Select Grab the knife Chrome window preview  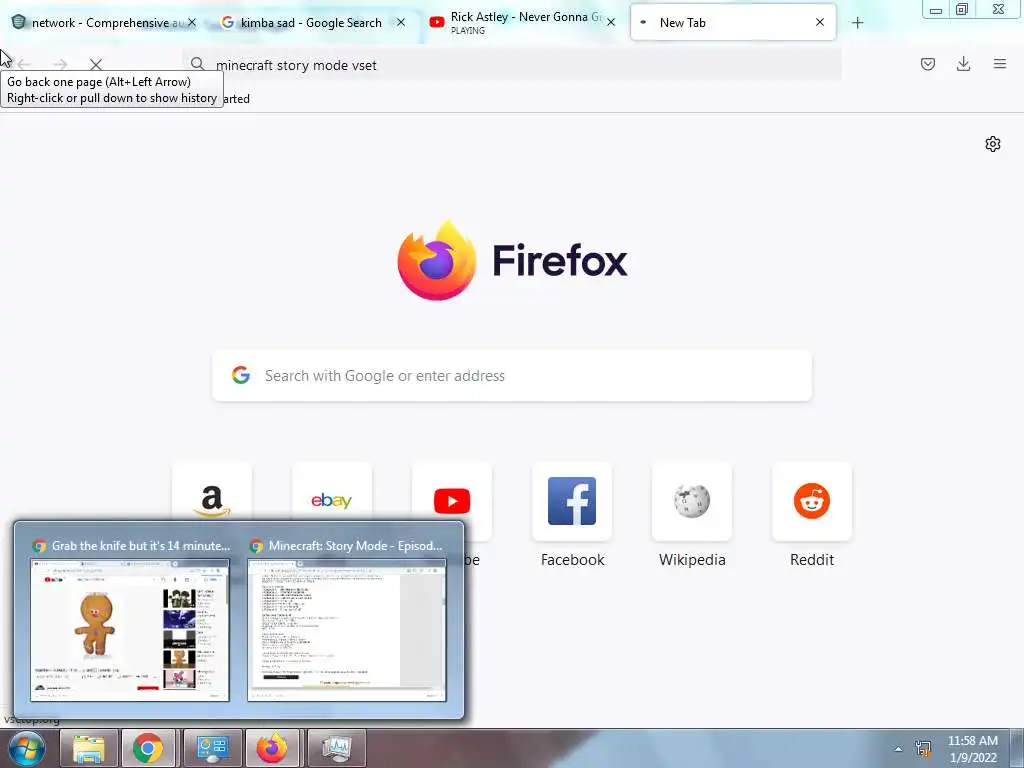130,630
